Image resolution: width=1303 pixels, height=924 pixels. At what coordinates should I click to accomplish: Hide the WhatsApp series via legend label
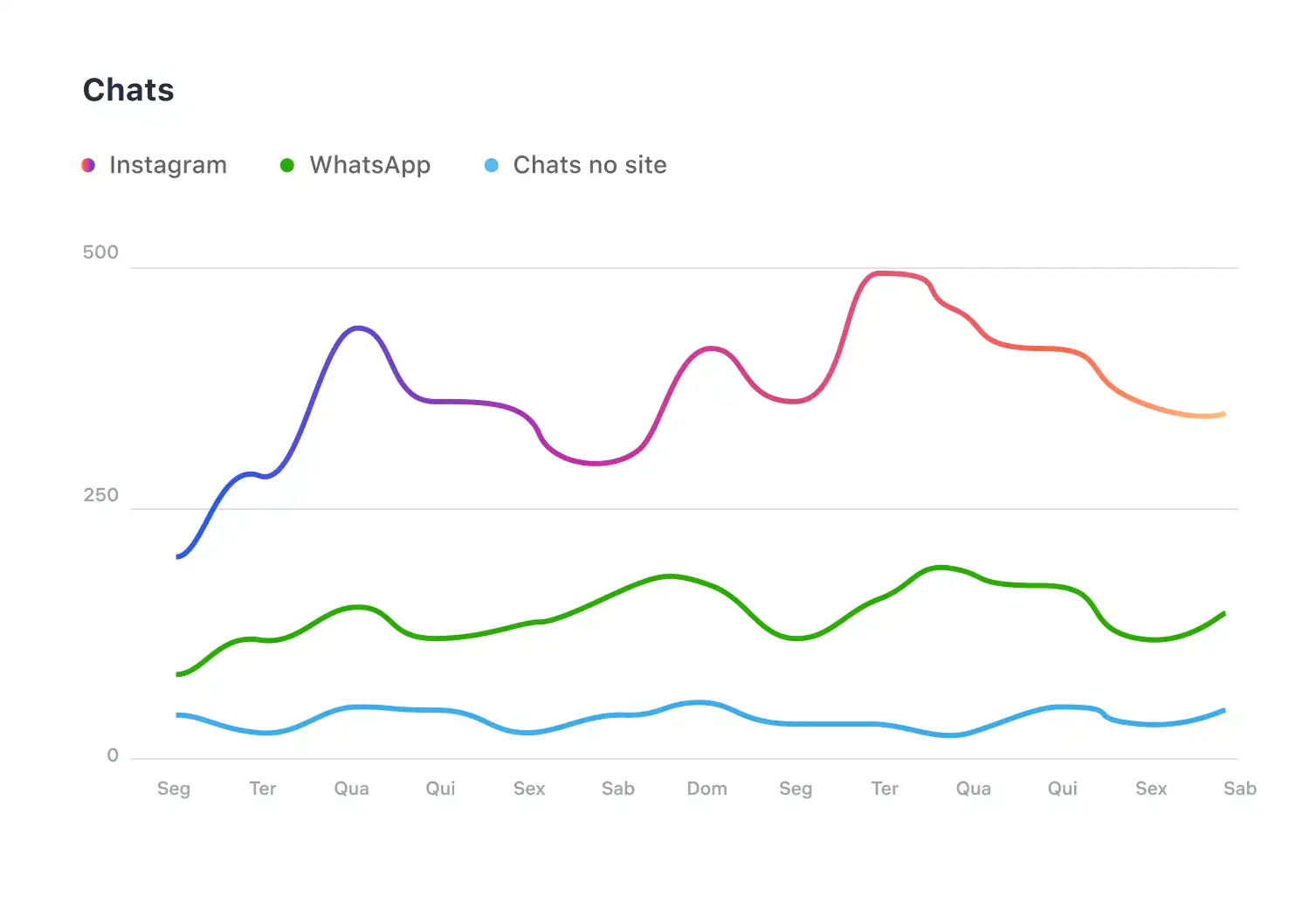point(369,165)
